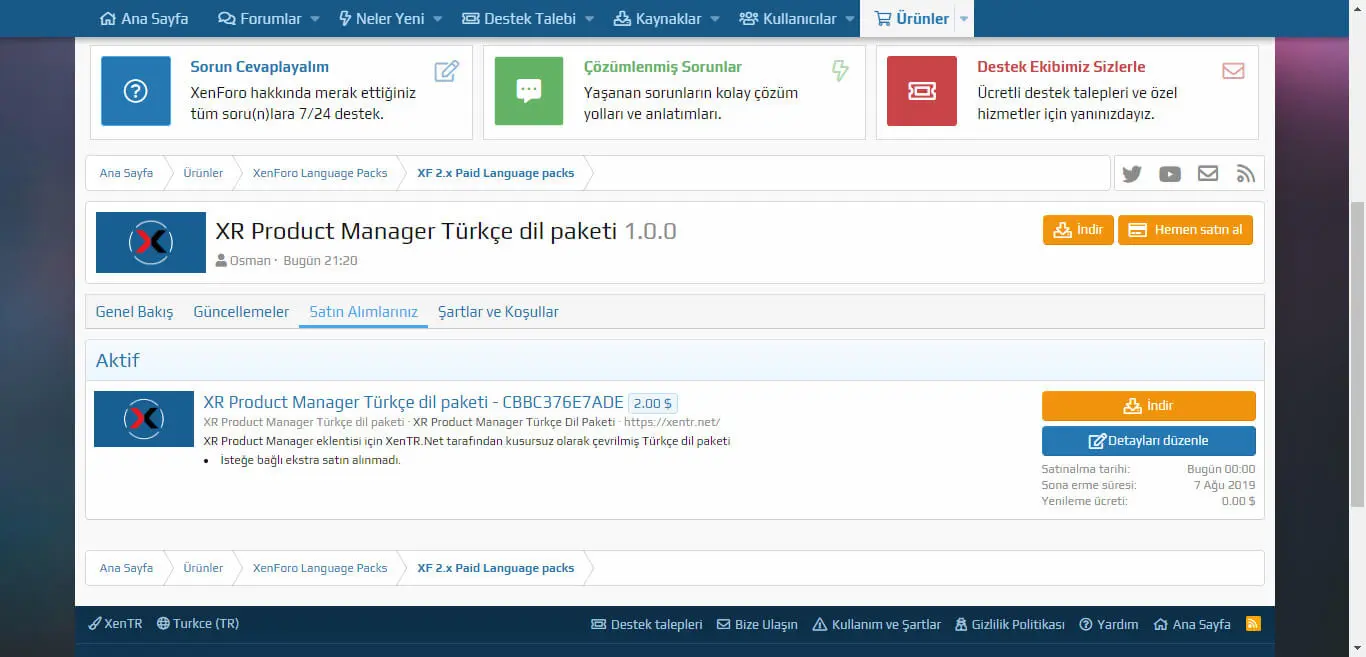The image size is (1366, 657).
Task: Click the Bugün 21:20 timestamp
Action: coord(321,261)
